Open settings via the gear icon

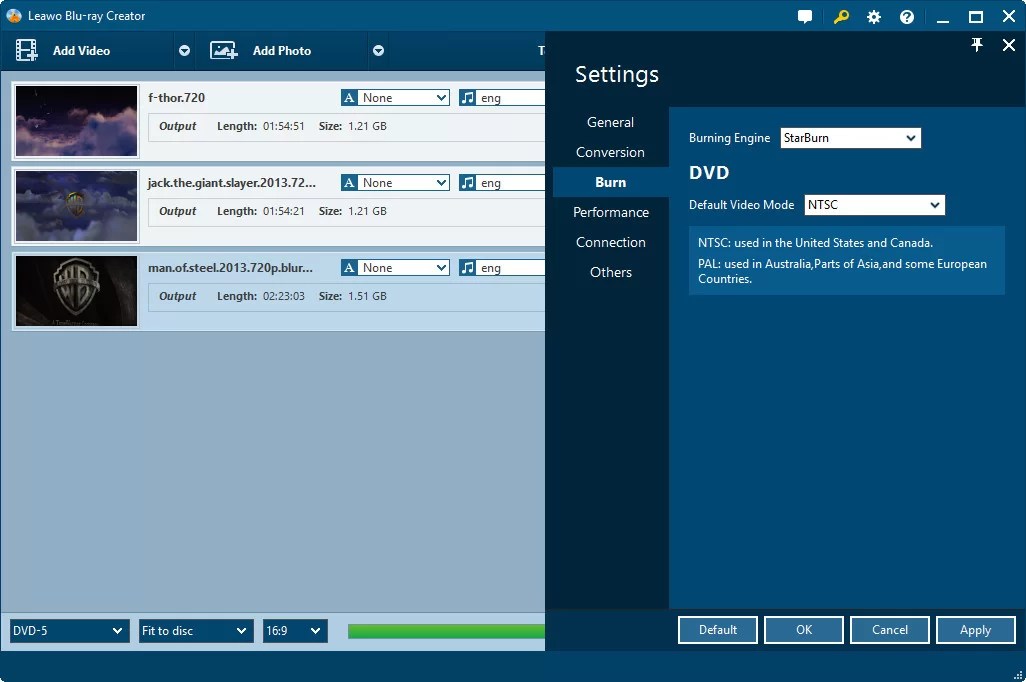pos(873,16)
